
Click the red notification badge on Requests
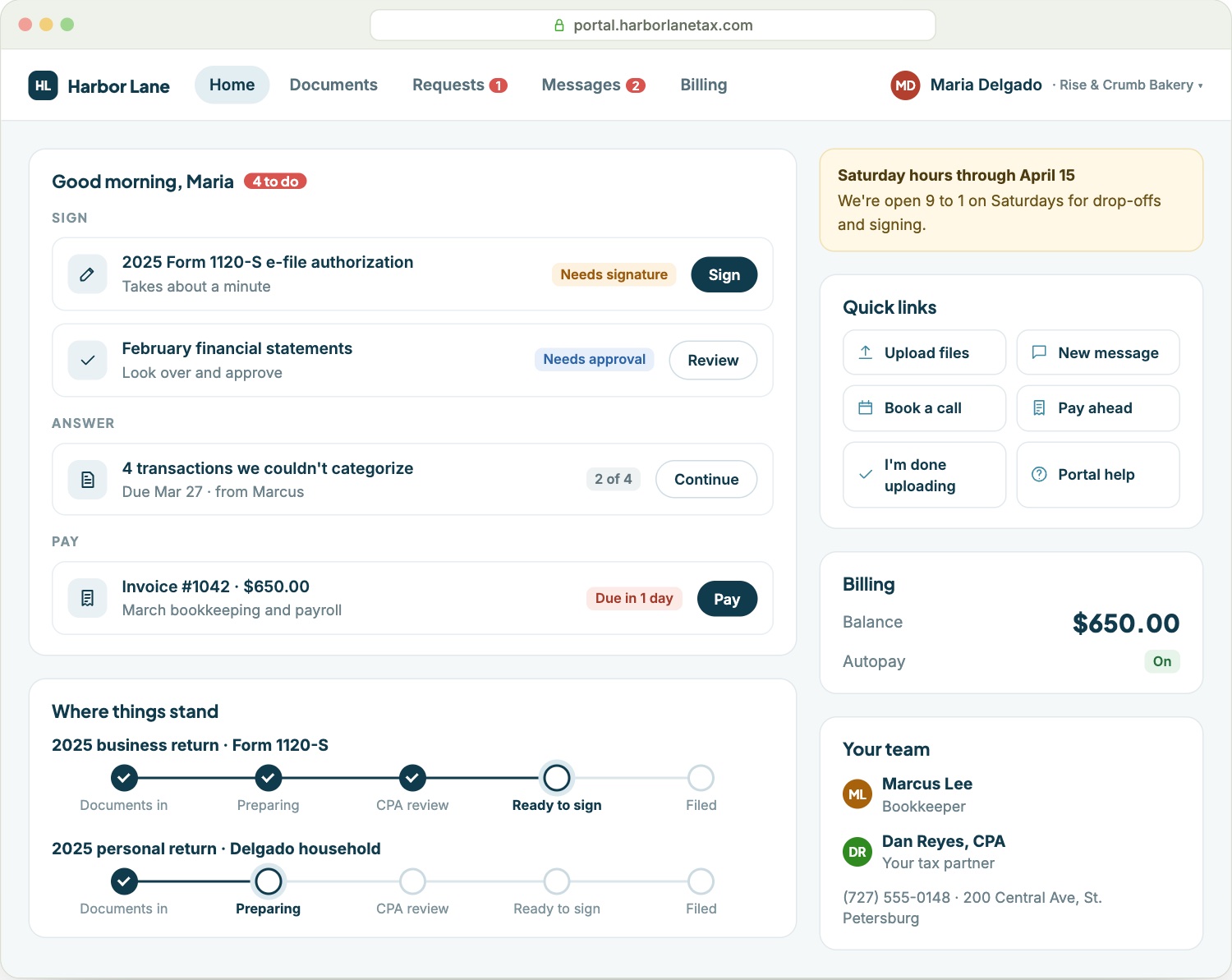[x=499, y=85]
